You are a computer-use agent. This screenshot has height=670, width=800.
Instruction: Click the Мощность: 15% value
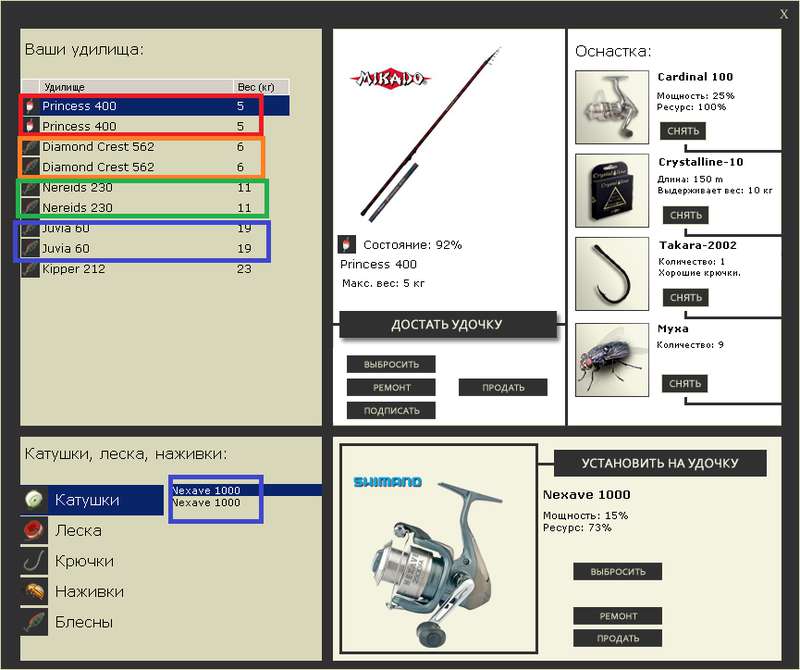pyautogui.click(x=585, y=515)
